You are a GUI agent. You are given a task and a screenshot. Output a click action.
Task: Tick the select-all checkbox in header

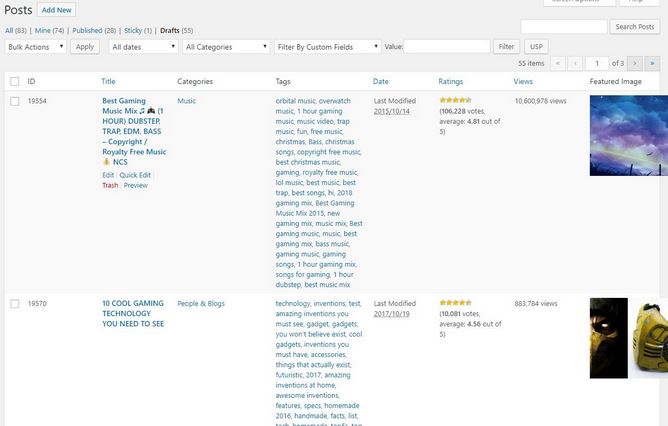[15, 81]
